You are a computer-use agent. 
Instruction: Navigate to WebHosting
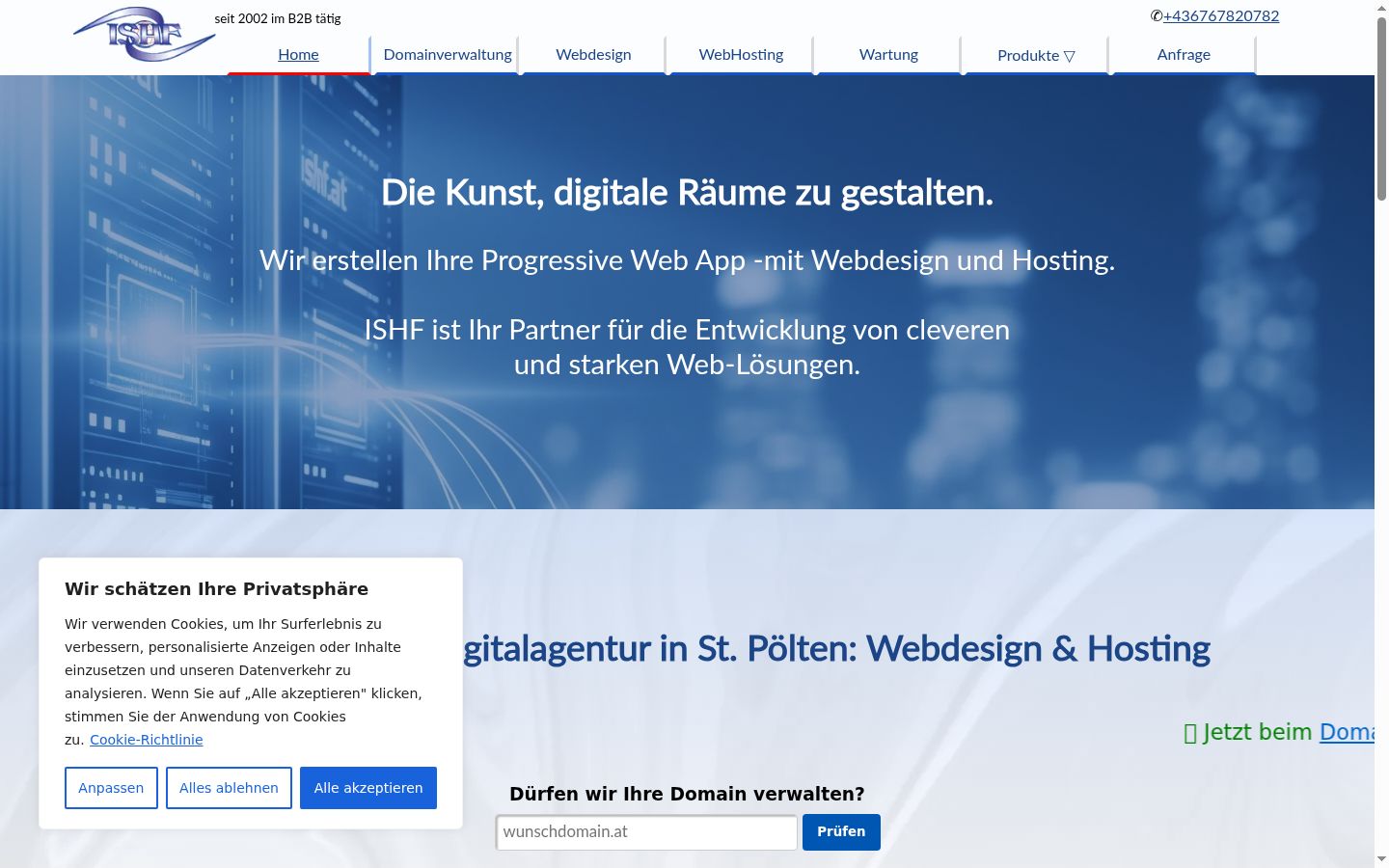[741, 55]
